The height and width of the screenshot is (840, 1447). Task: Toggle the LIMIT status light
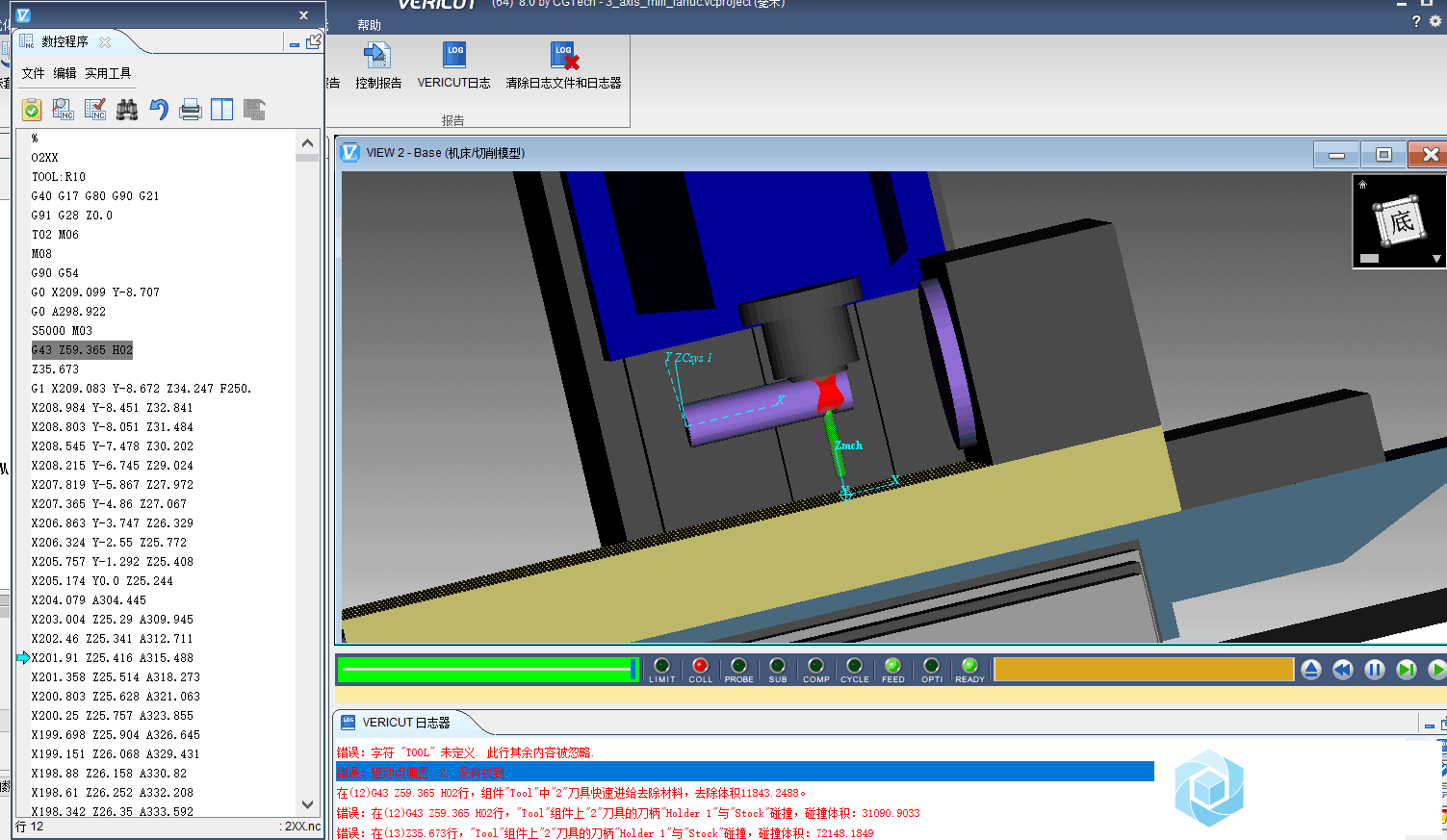(662, 666)
